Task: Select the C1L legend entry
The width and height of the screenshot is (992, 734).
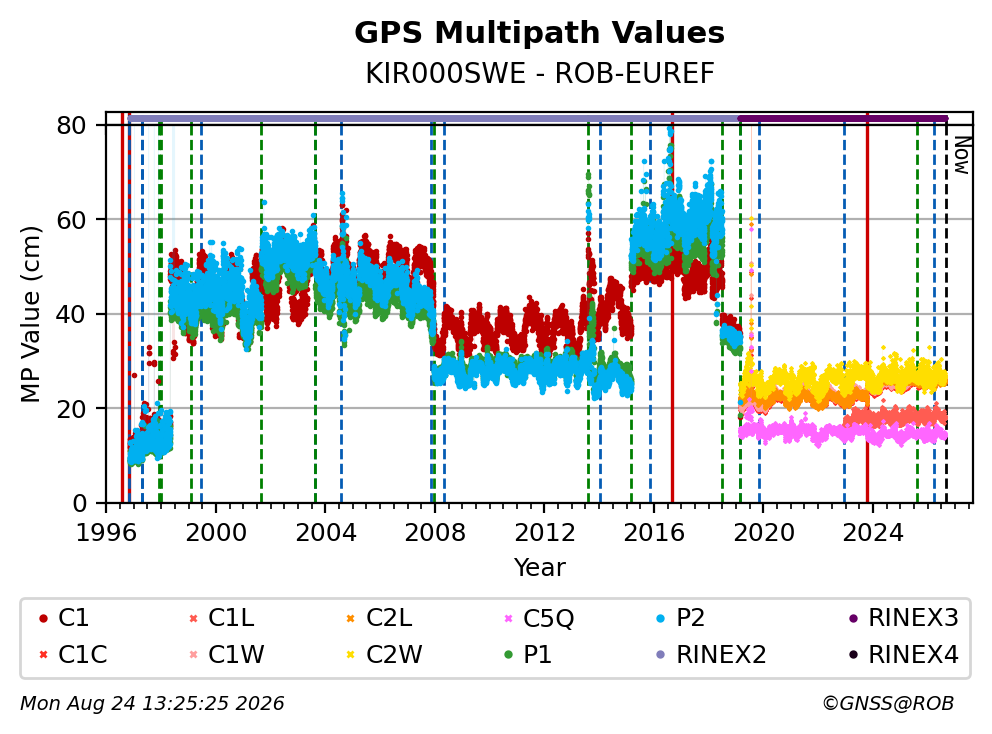Action: pos(221,618)
